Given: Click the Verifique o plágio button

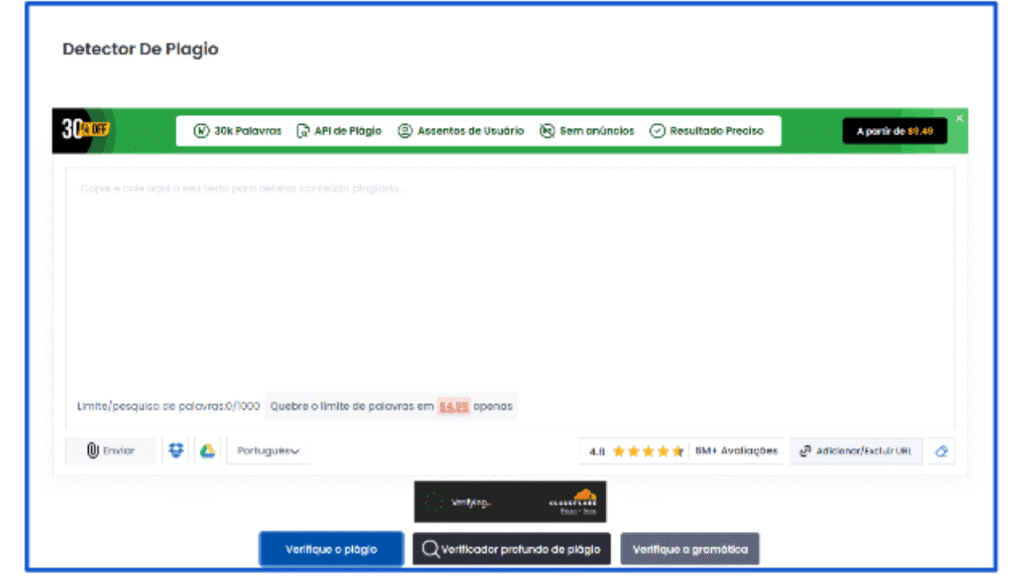Looking at the screenshot, I should tap(331, 549).
